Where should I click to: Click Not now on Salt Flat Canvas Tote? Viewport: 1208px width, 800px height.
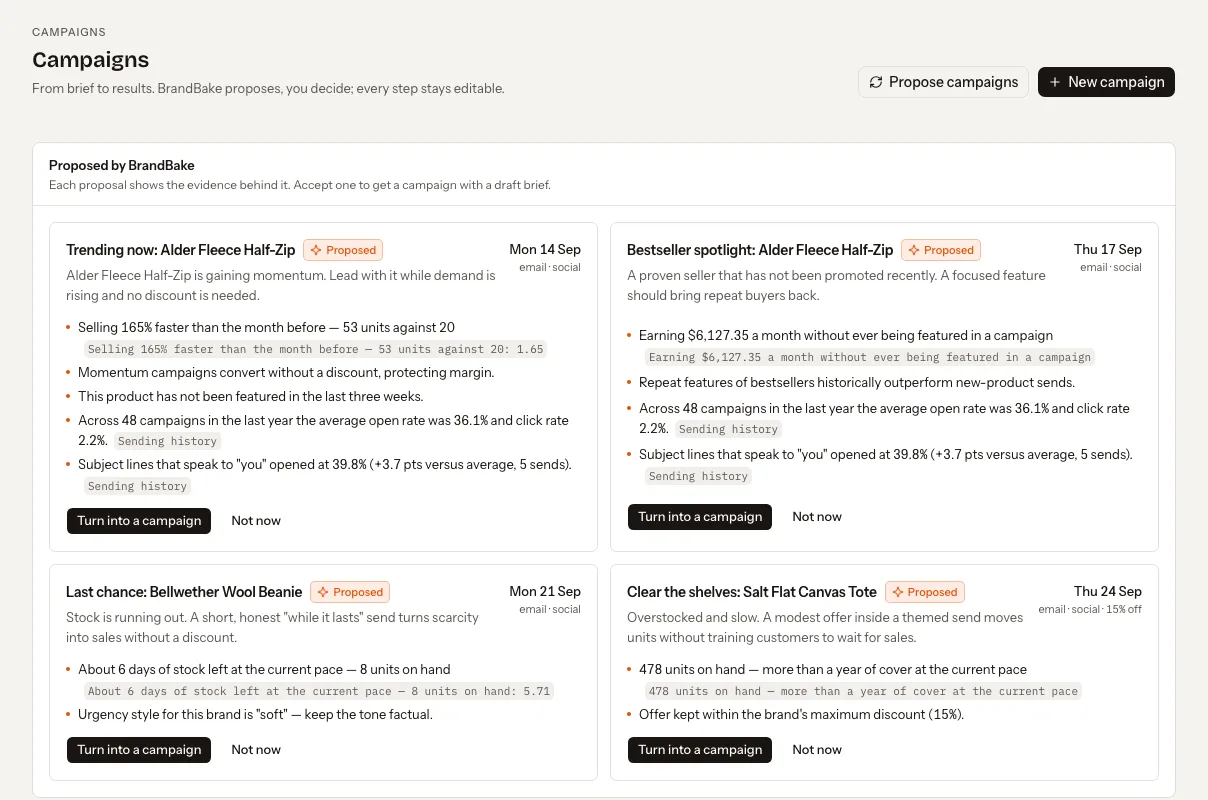click(x=817, y=750)
